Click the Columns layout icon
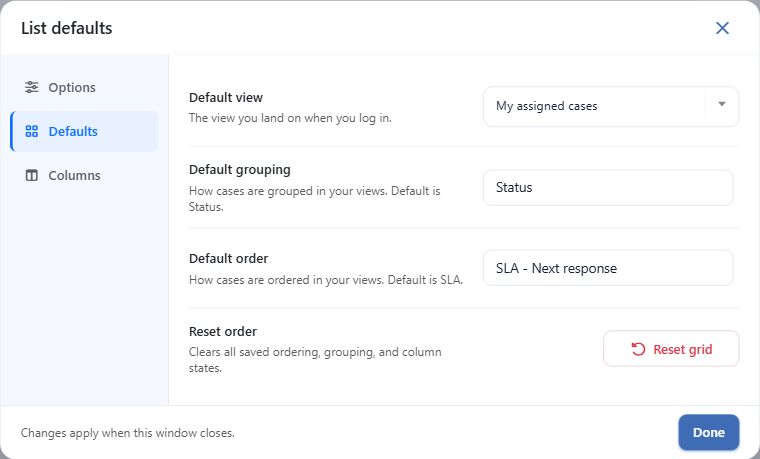The height and width of the screenshot is (459, 760). click(32, 175)
